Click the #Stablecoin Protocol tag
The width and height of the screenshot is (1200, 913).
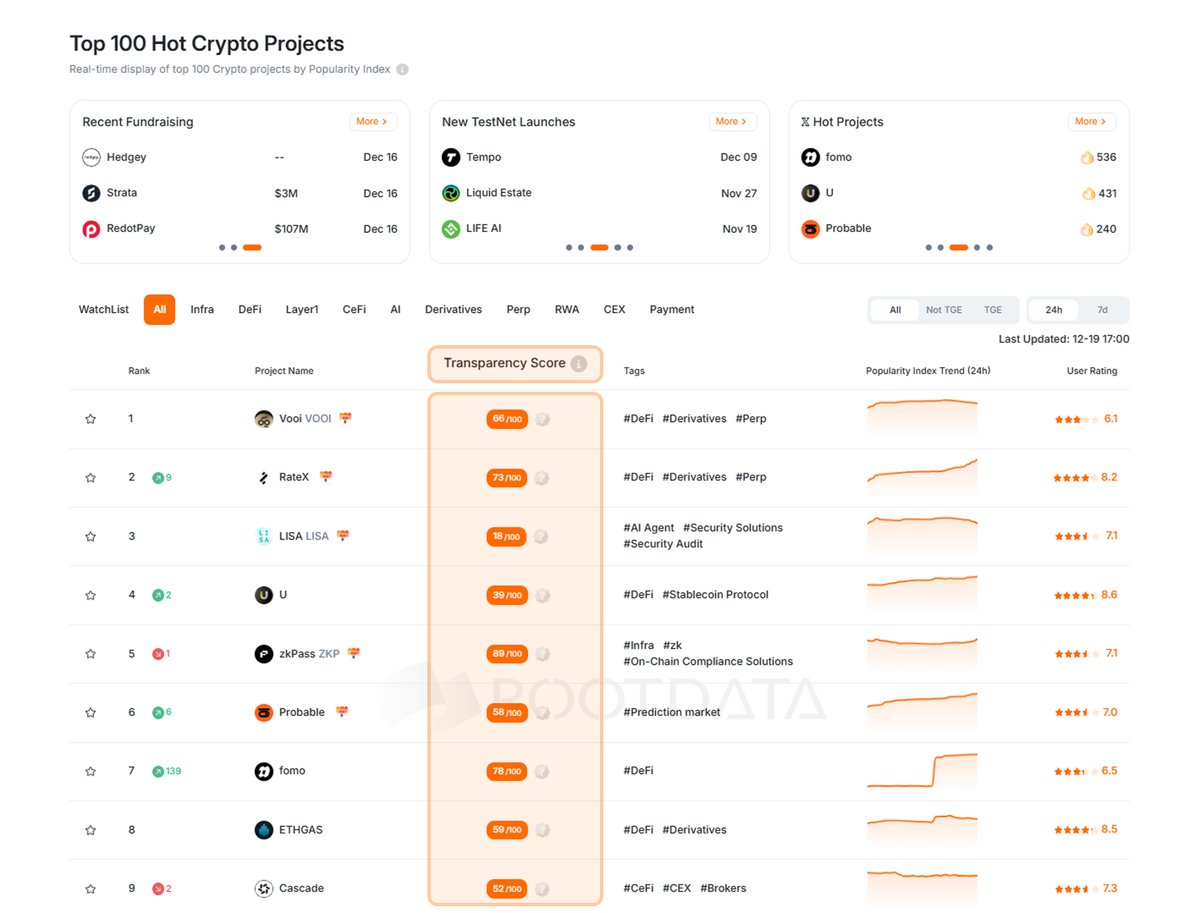(x=715, y=595)
